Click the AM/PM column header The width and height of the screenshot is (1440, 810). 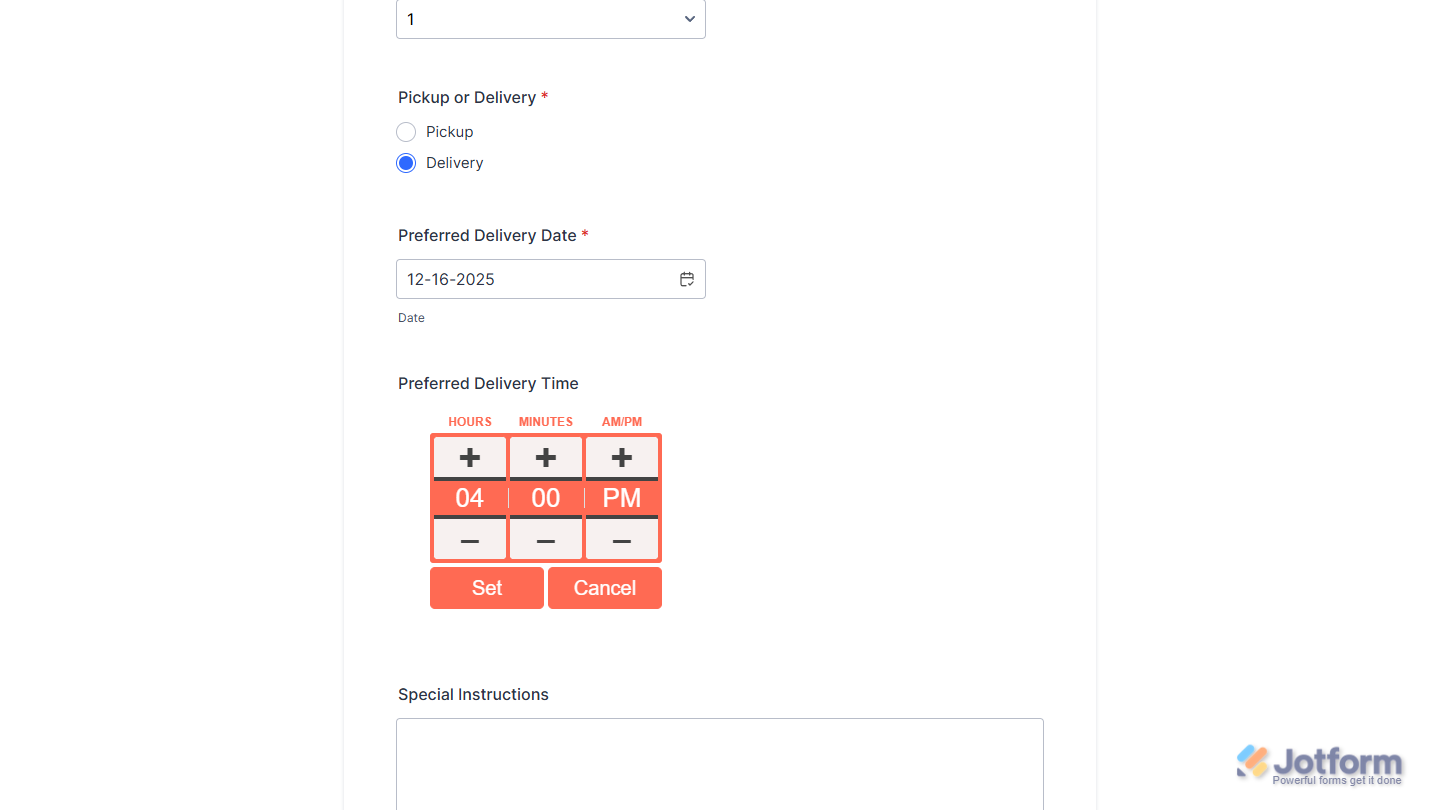point(621,421)
